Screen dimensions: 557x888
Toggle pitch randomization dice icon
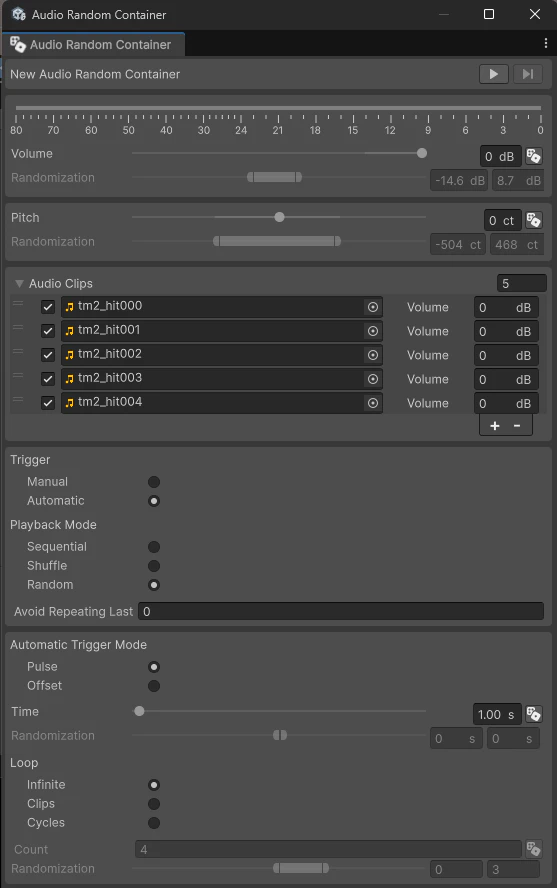[x=533, y=220]
